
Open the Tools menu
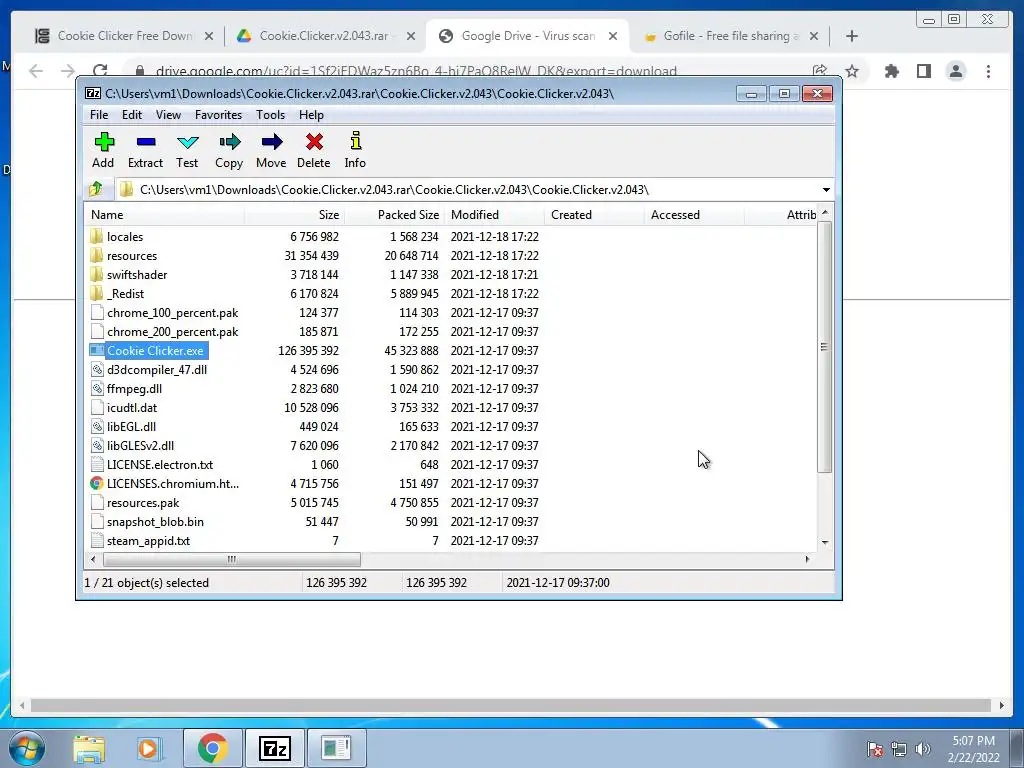click(x=270, y=115)
